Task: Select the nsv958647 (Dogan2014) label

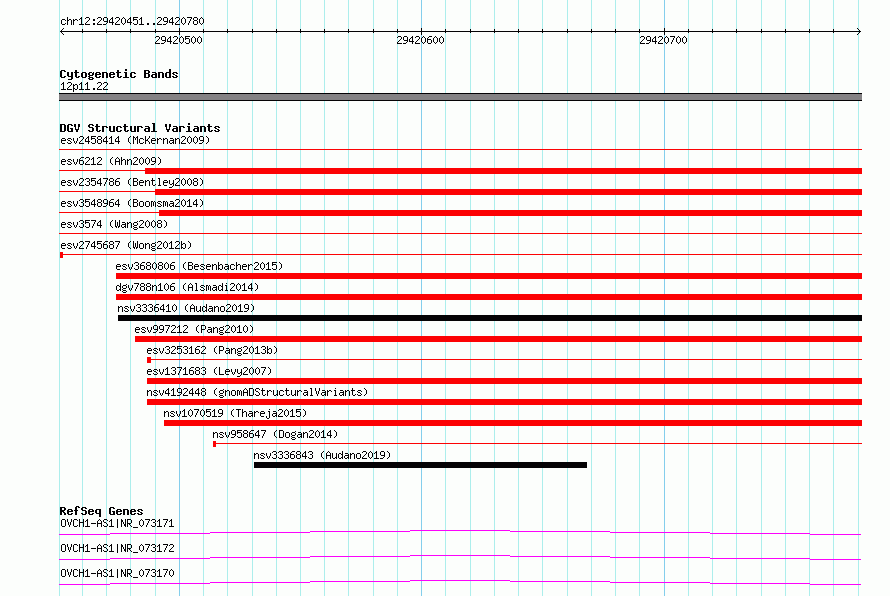Action: point(275,434)
